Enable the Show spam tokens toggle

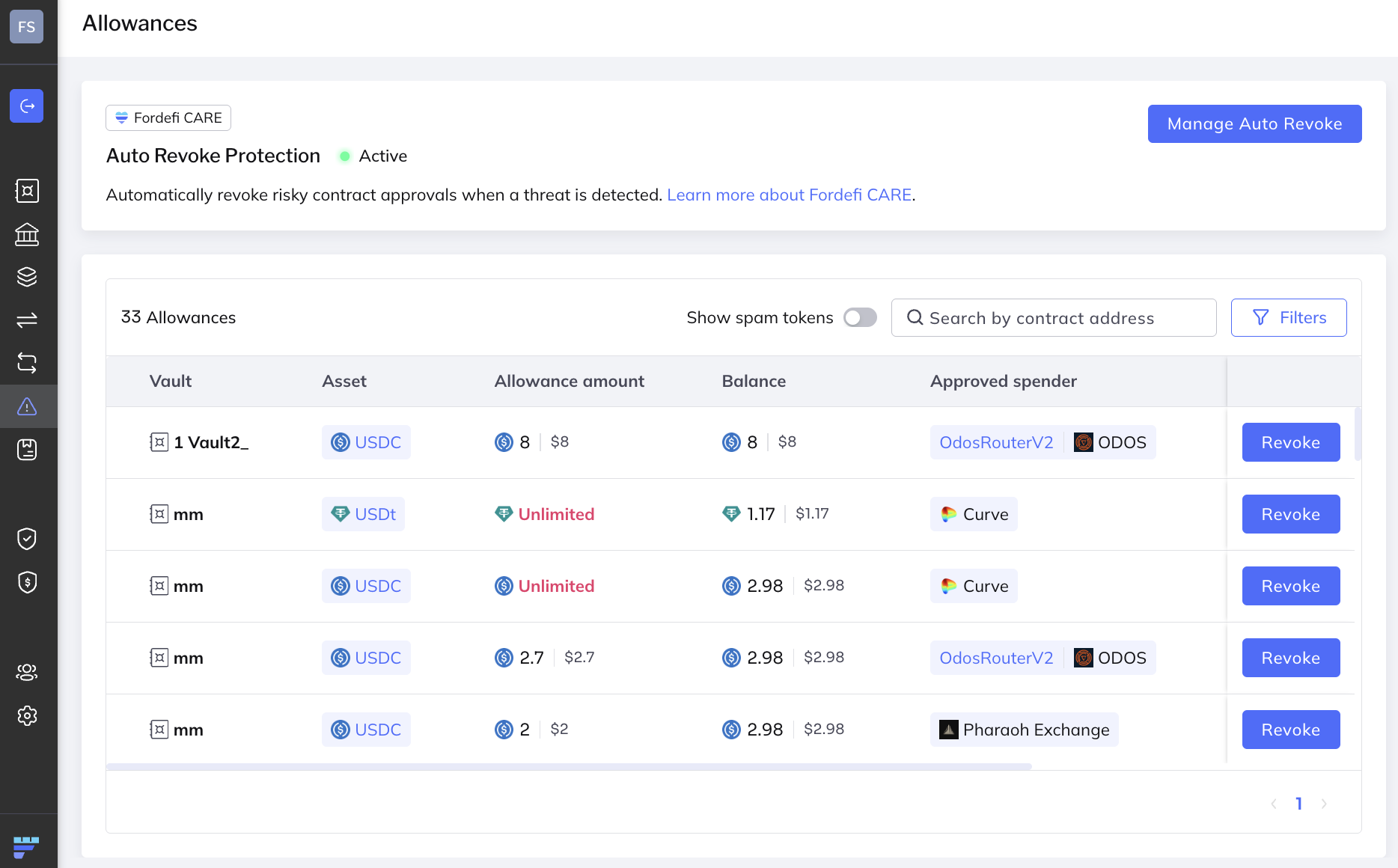(x=860, y=318)
